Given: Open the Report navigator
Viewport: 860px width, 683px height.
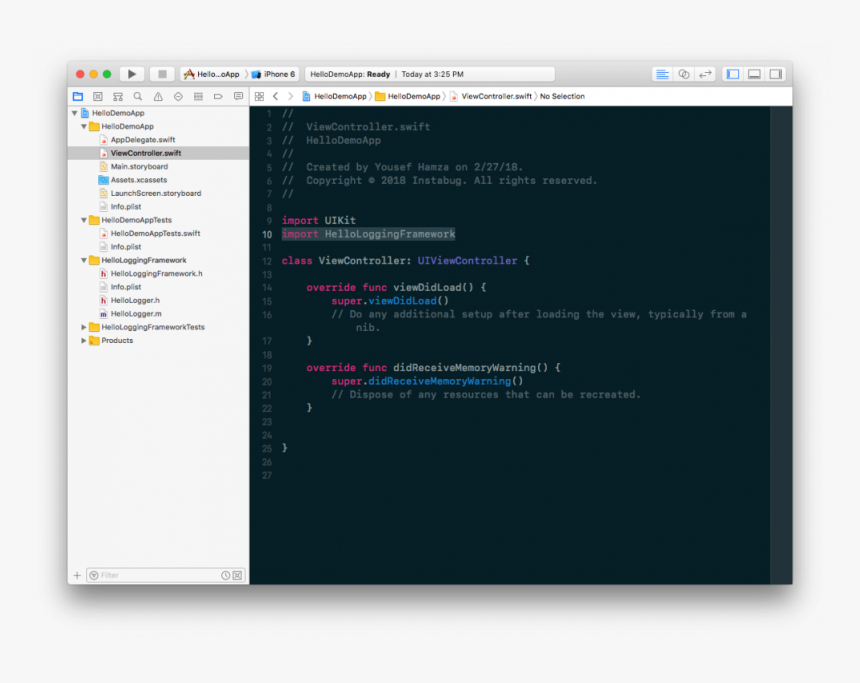Looking at the screenshot, I should click(238, 97).
